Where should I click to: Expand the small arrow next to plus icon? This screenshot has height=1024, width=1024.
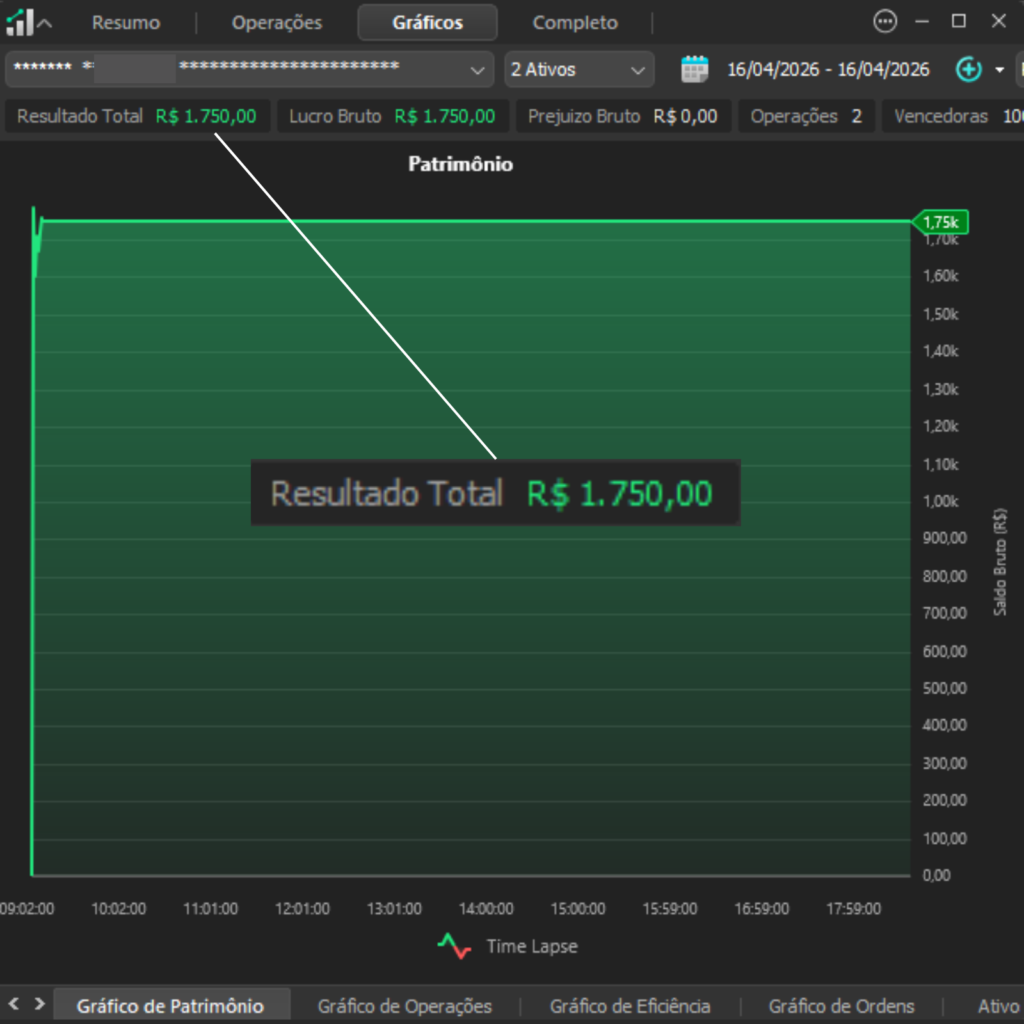pos(999,70)
